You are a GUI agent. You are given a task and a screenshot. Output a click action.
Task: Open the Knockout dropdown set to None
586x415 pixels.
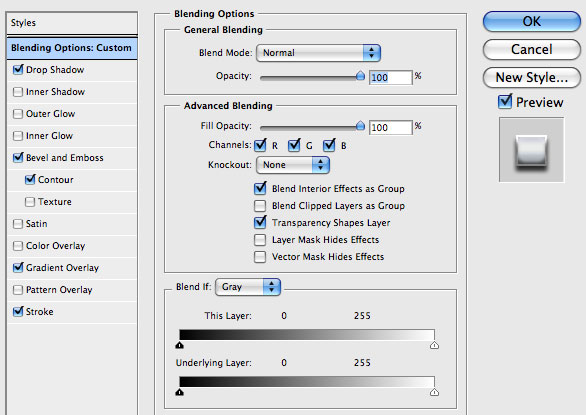293,165
